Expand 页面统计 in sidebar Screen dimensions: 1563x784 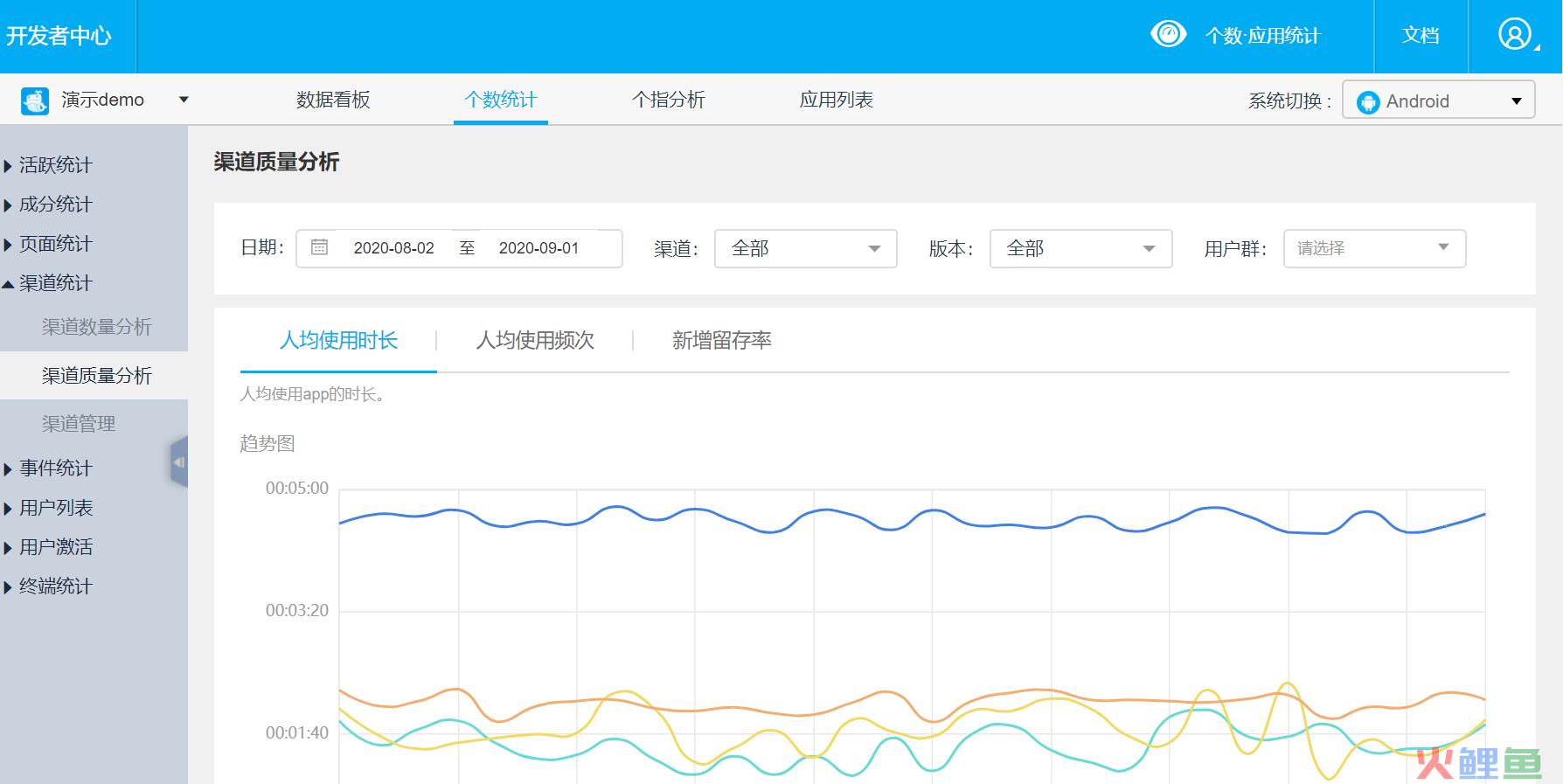click(48, 244)
